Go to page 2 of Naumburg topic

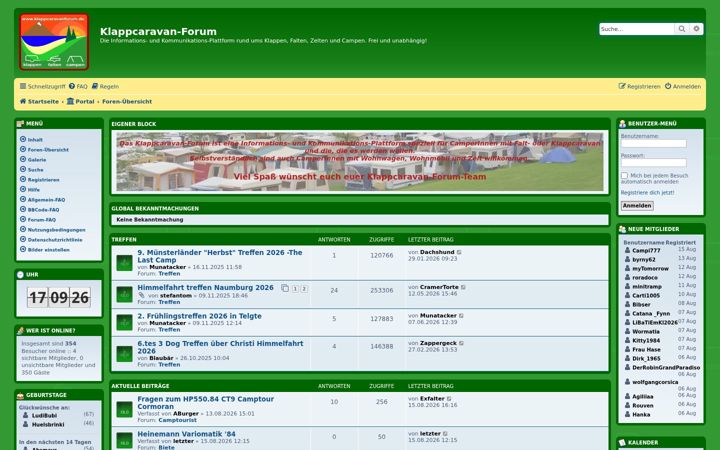coord(304,289)
